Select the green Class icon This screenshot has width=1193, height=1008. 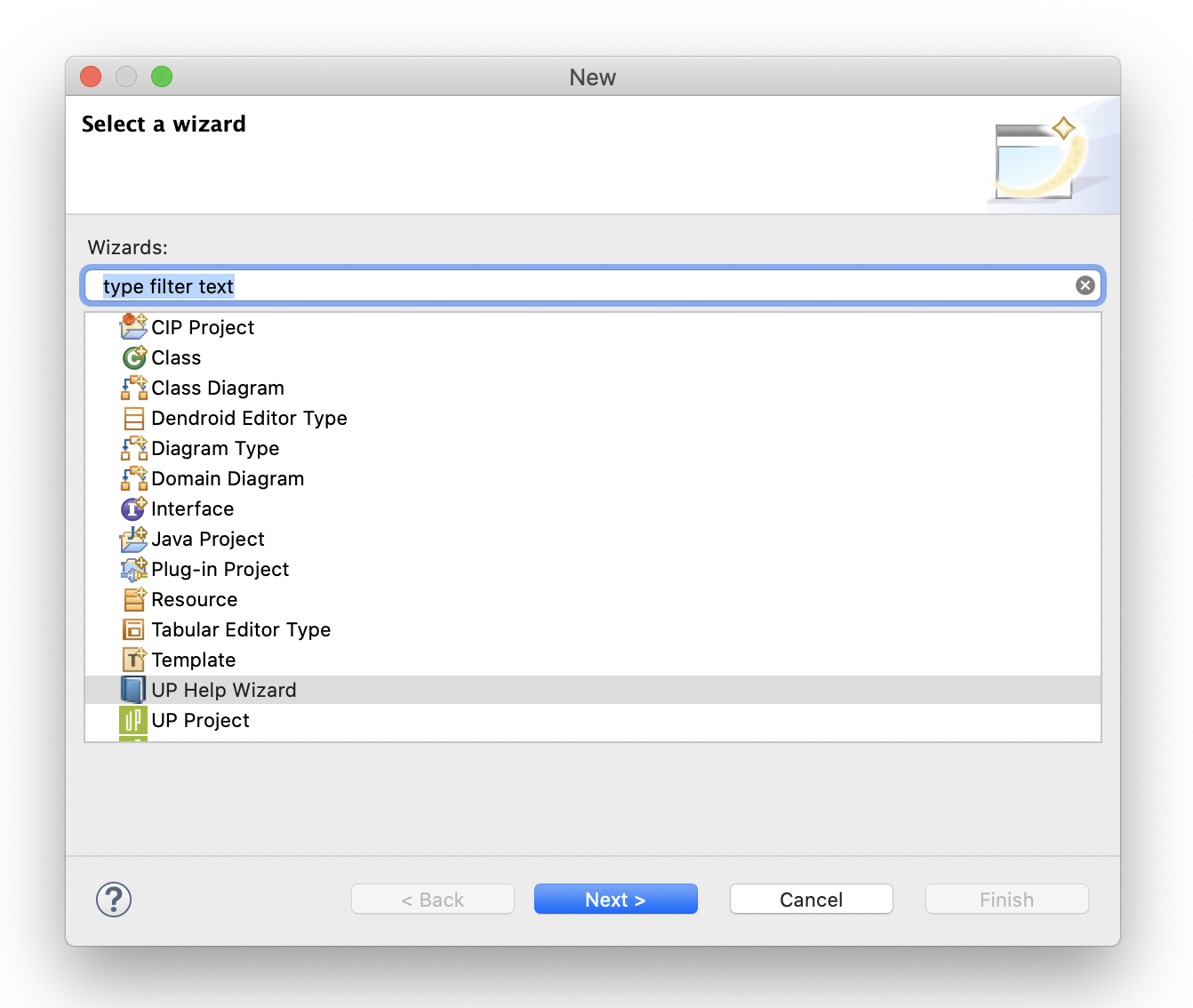(x=133, y=357)
